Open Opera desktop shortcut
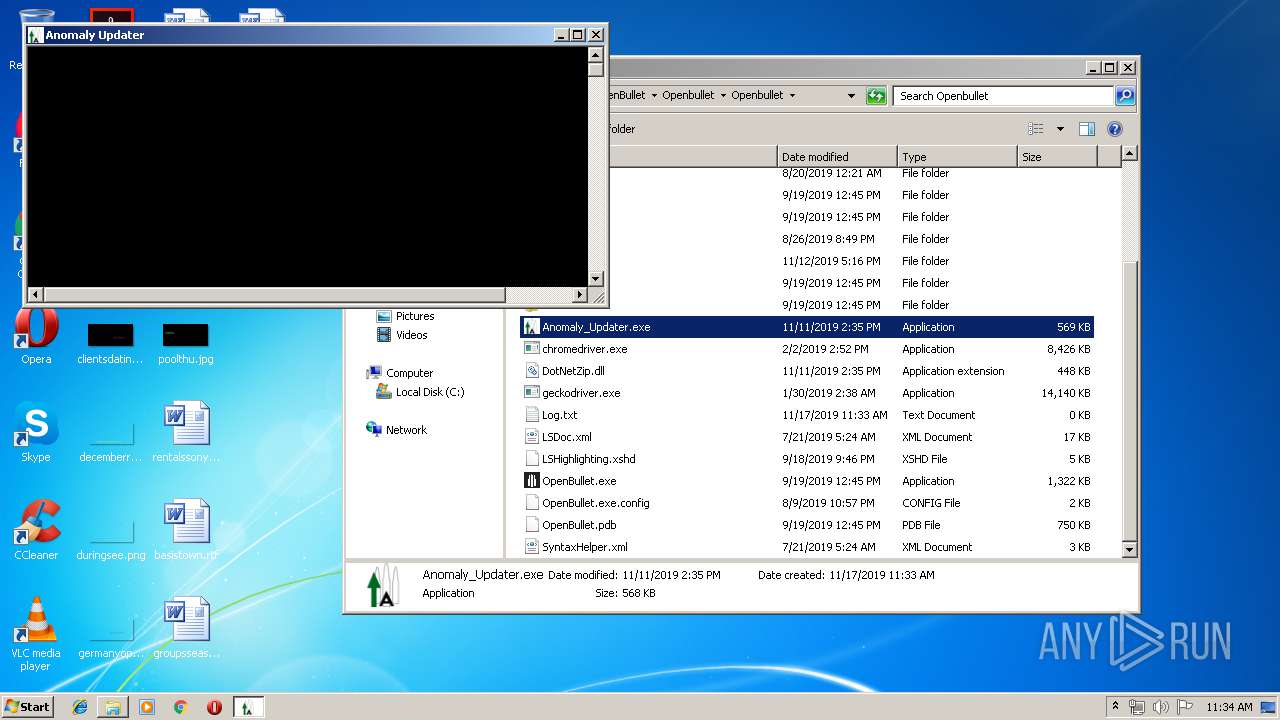This screenshot has width=1280, height=720. coord(36,335)
